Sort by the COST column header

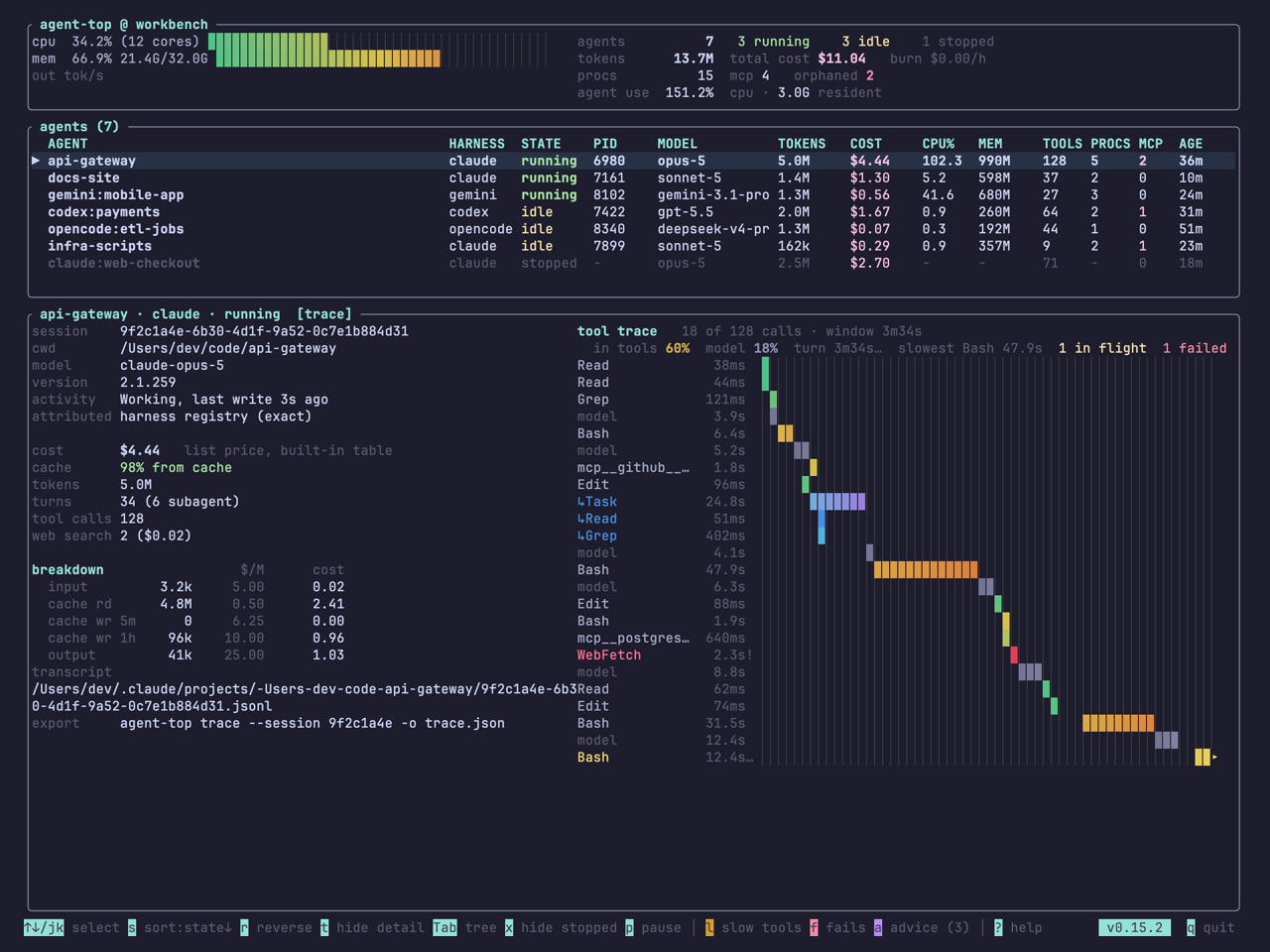point(866,144)
